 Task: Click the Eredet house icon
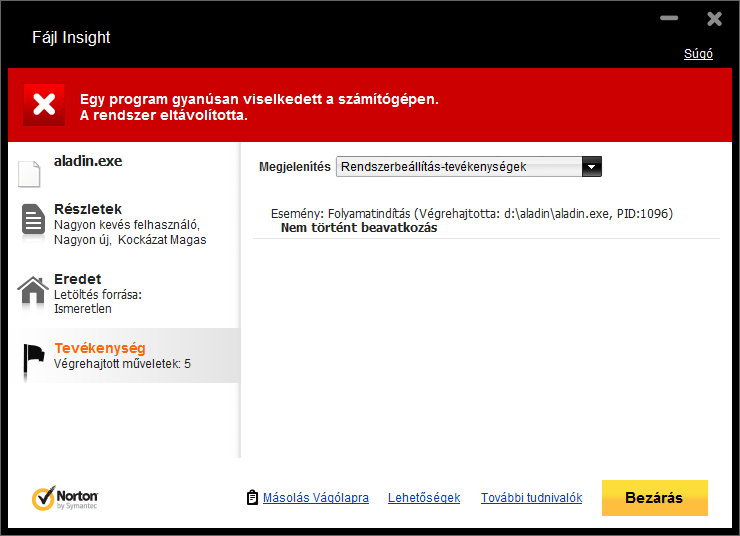pyautogui.click(x=33, y=289)
